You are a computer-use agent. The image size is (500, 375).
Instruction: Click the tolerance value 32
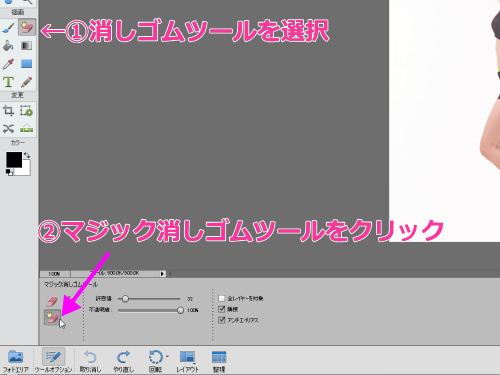[190, 299]
